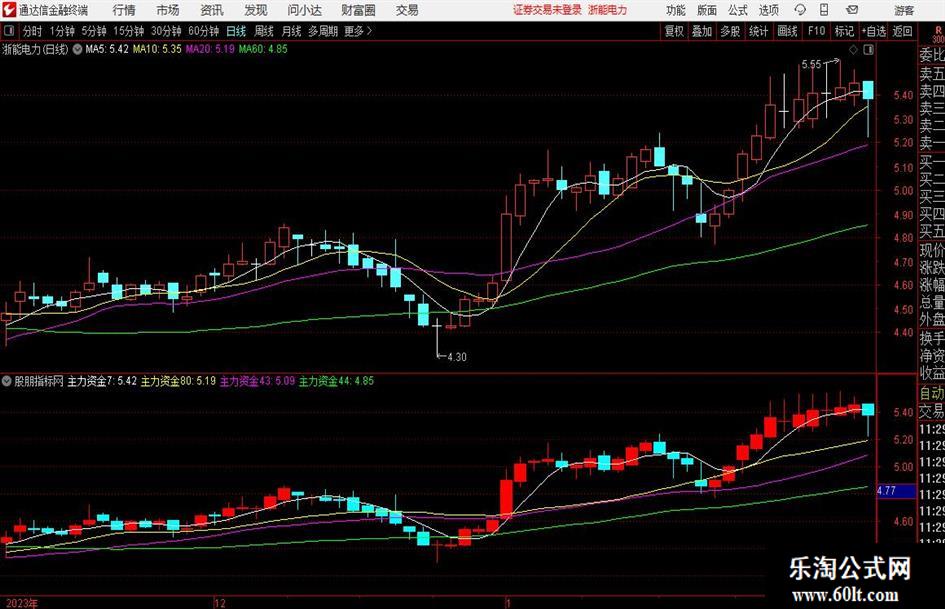The width and height of the screenshot is (945, 609).
Task: Click the MA10: 5.35 value label
Action: [157, 49]
